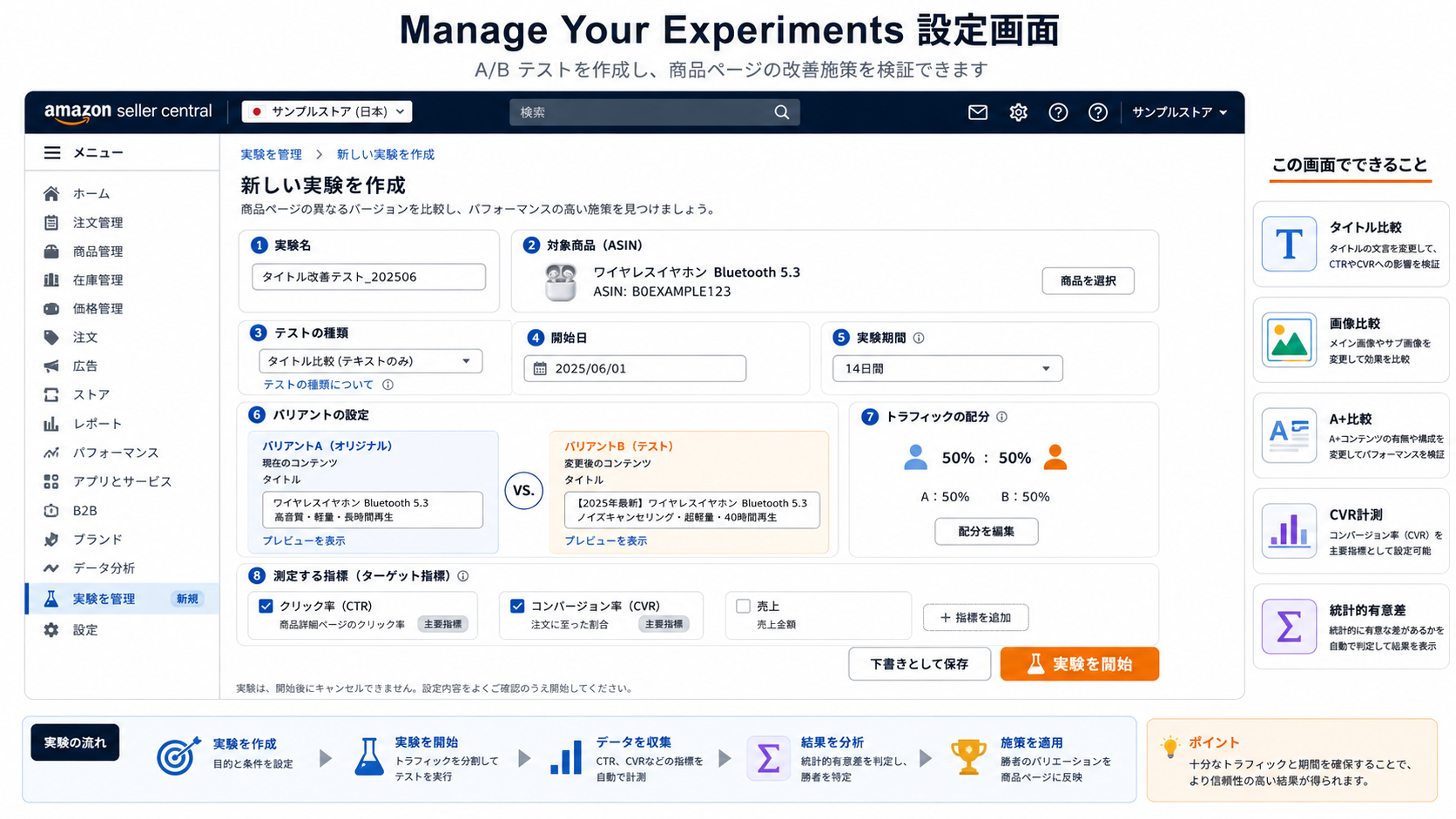Click the calendar icon in 開始日 field
Image resolution: width=1456 pixels, height=819 pixels.
pyautogui.click(x=540, y=369)
